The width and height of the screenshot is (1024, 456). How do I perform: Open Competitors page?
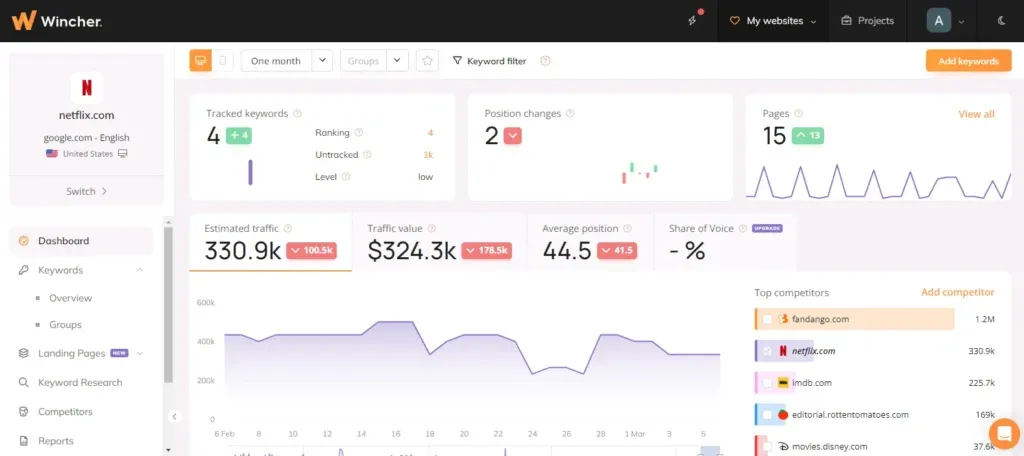click(x=65, y=412)
